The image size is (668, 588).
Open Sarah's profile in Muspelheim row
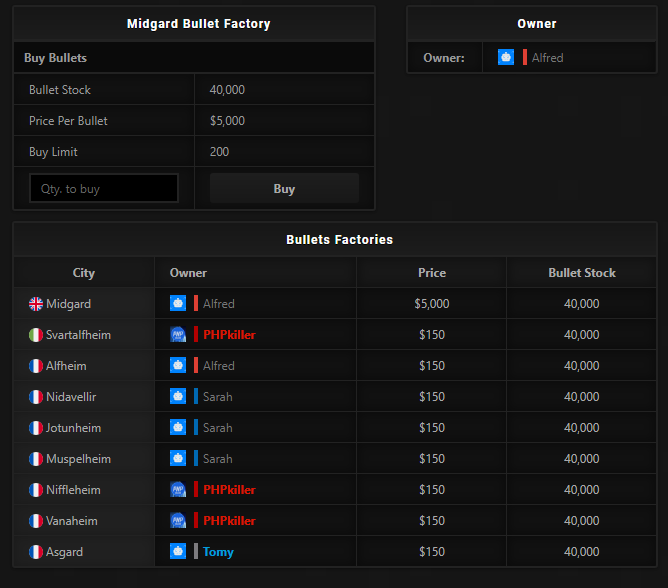point(217,459)
